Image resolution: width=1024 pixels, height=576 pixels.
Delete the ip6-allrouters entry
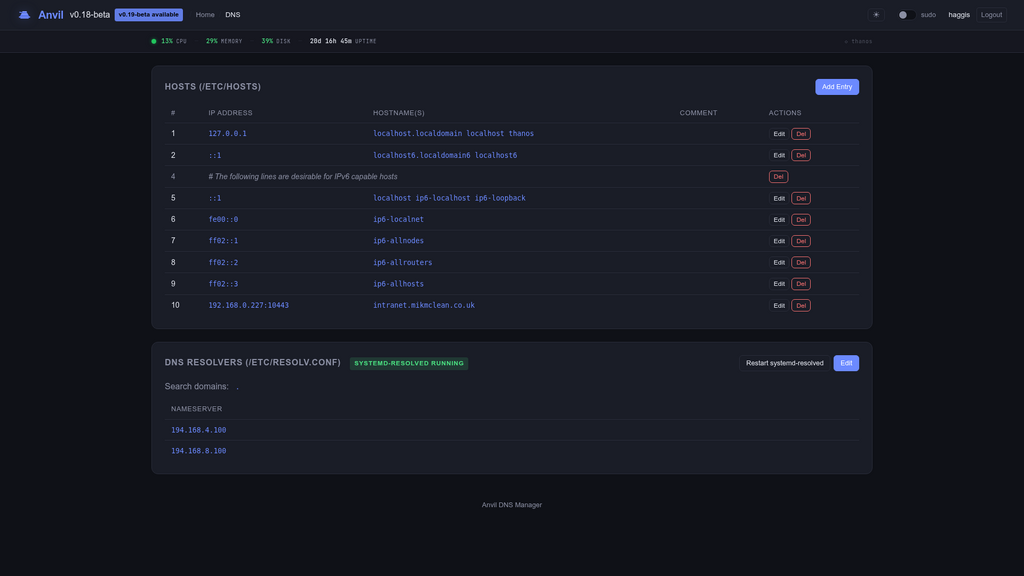801,263
